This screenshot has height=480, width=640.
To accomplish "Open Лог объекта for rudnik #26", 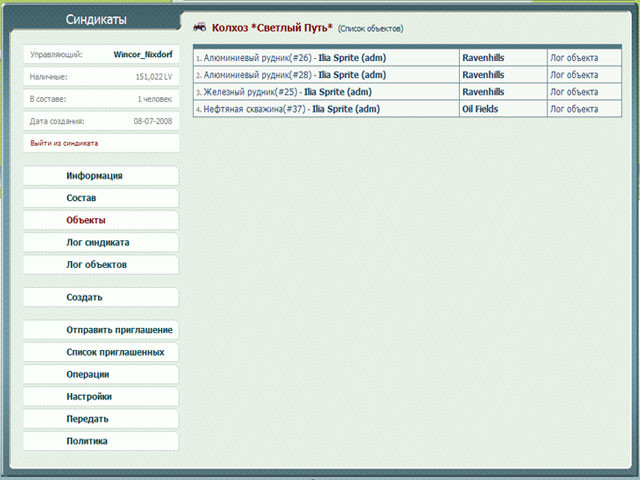I will 574,58.
